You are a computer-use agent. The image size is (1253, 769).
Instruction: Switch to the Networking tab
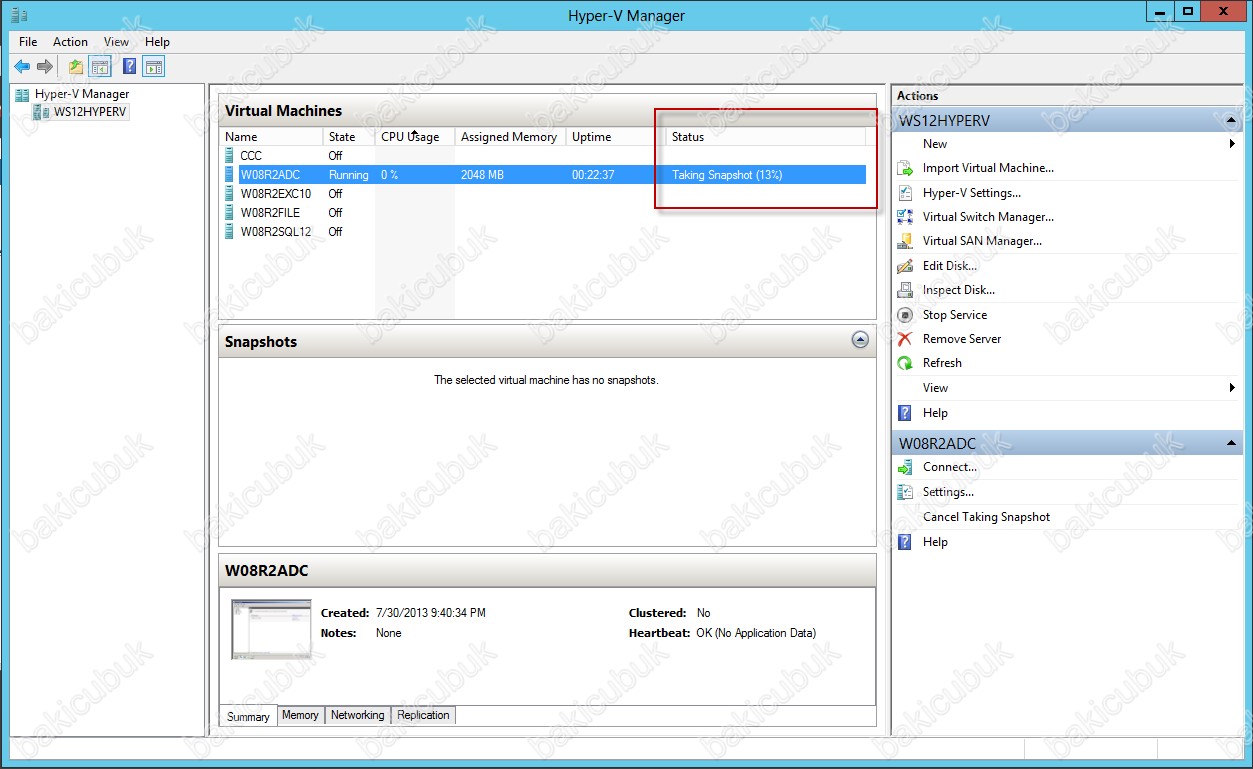[x=357, y=715]
